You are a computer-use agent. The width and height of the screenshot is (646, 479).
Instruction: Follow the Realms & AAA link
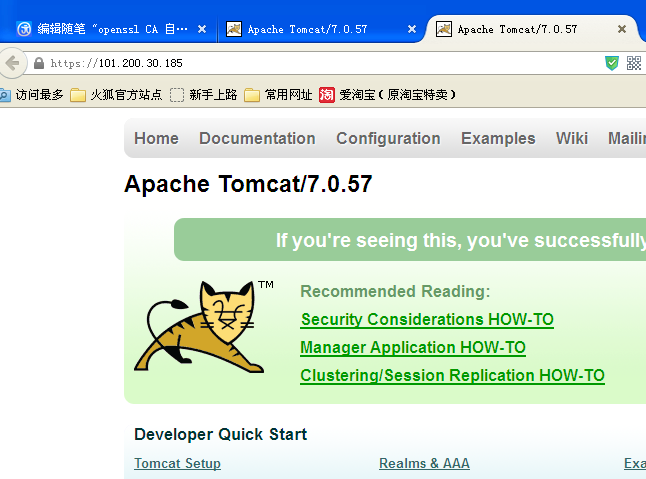click(424, 463)
